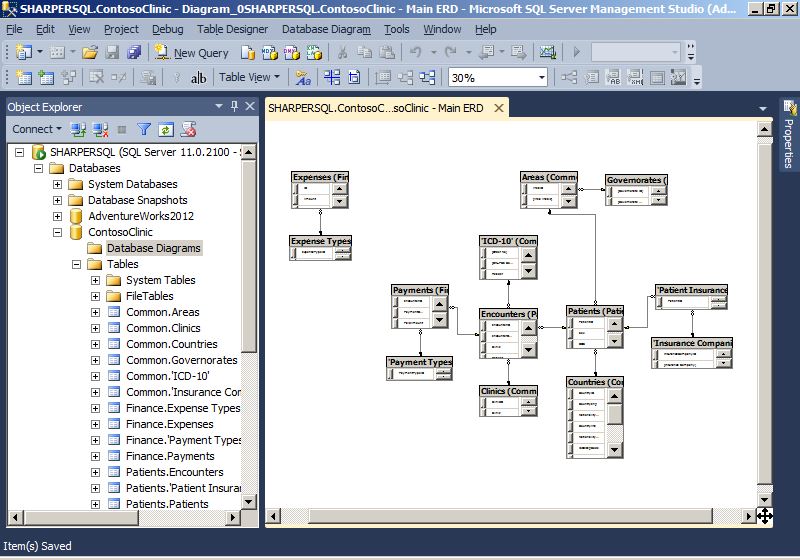Close the Object Explorer panel

[x=250, y=106]
